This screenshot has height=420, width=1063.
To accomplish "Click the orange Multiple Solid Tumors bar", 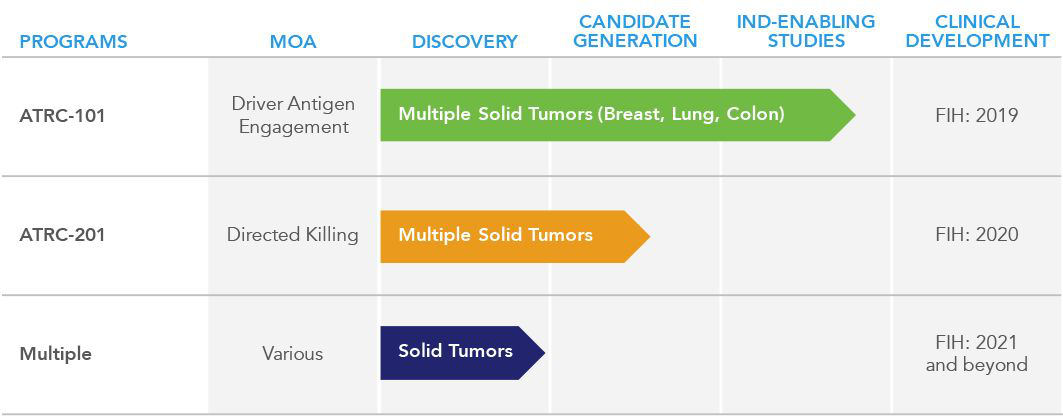I will pyautogui.click(x=515, y=236).
